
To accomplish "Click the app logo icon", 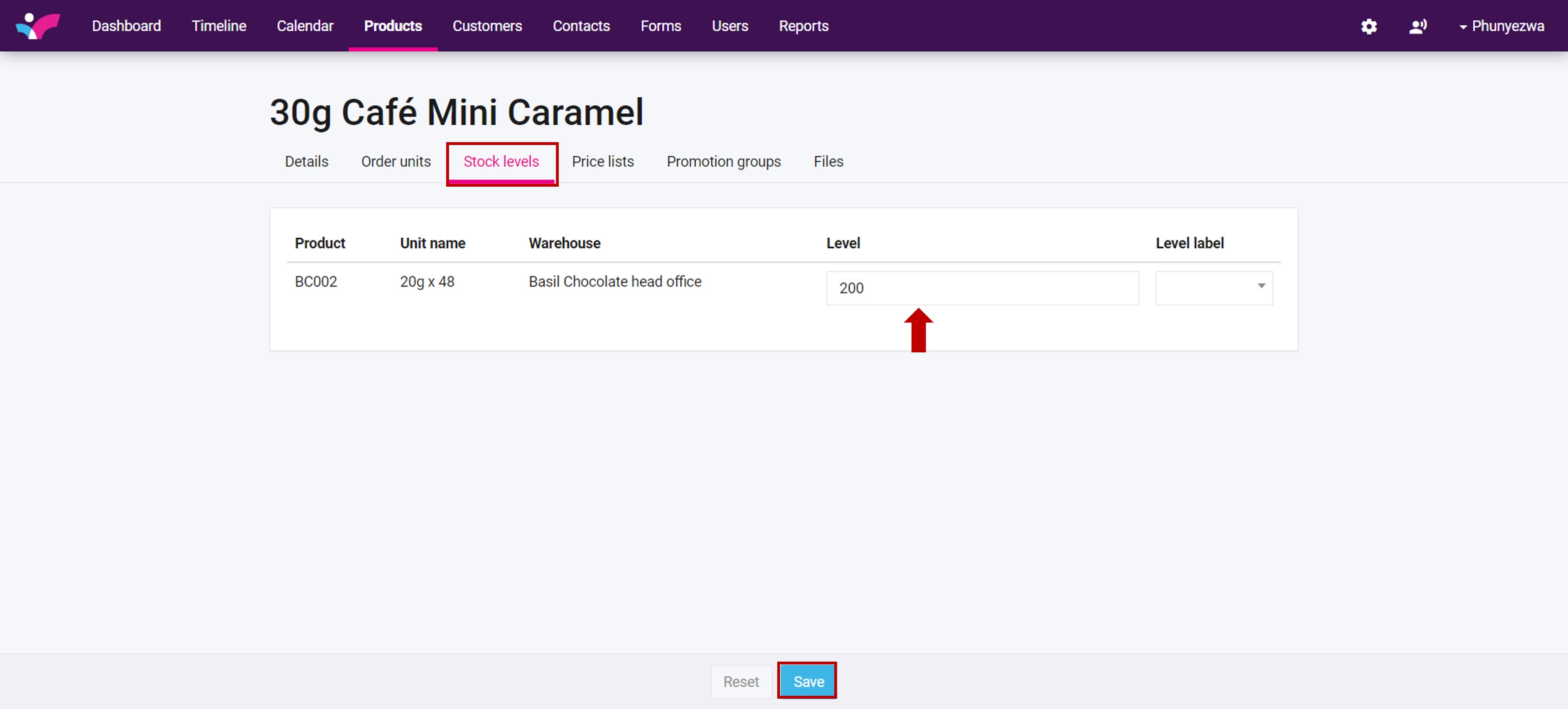I will tap(38, 26).
